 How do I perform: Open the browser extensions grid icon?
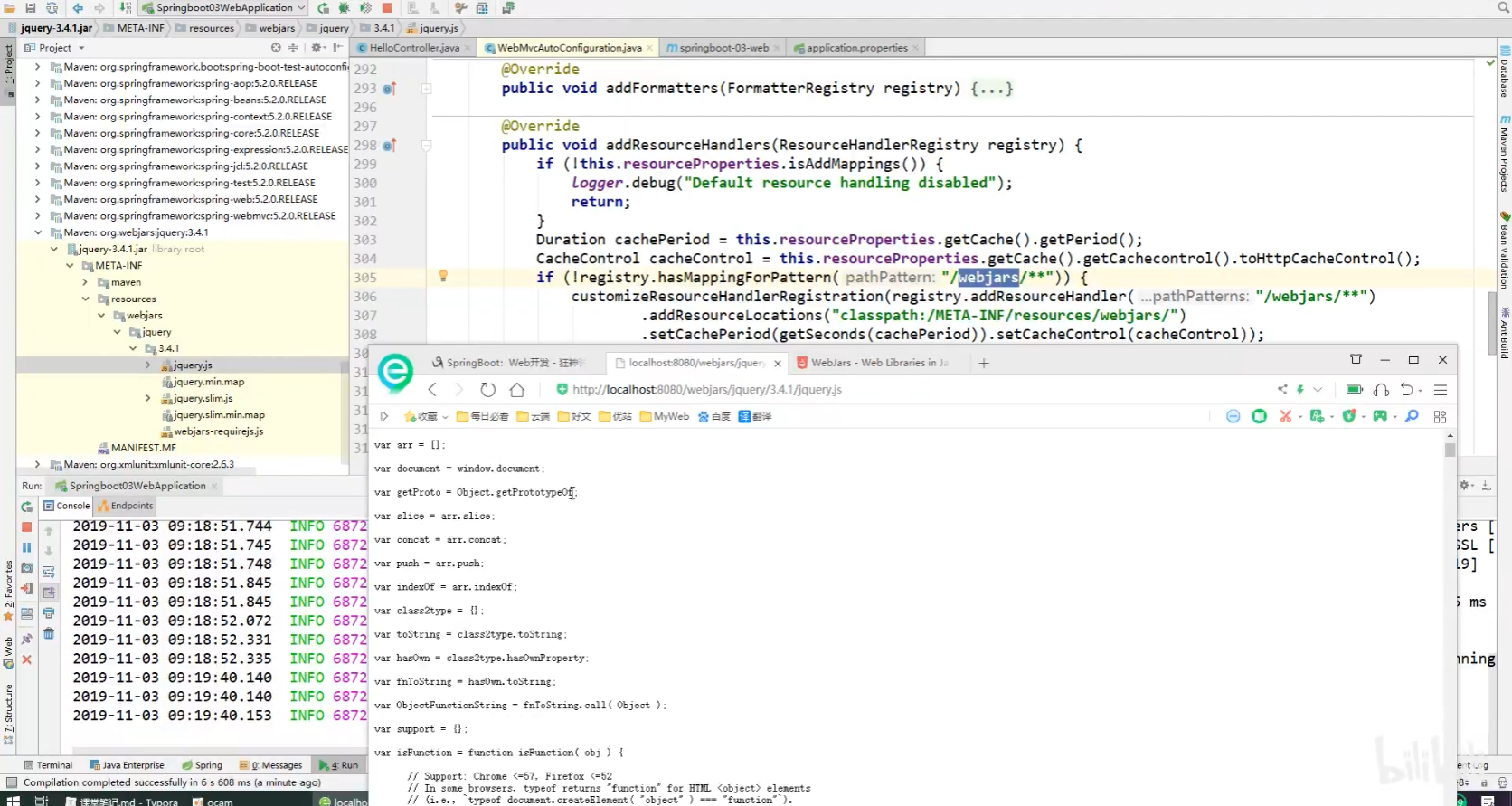click(x=1440, y=416)
